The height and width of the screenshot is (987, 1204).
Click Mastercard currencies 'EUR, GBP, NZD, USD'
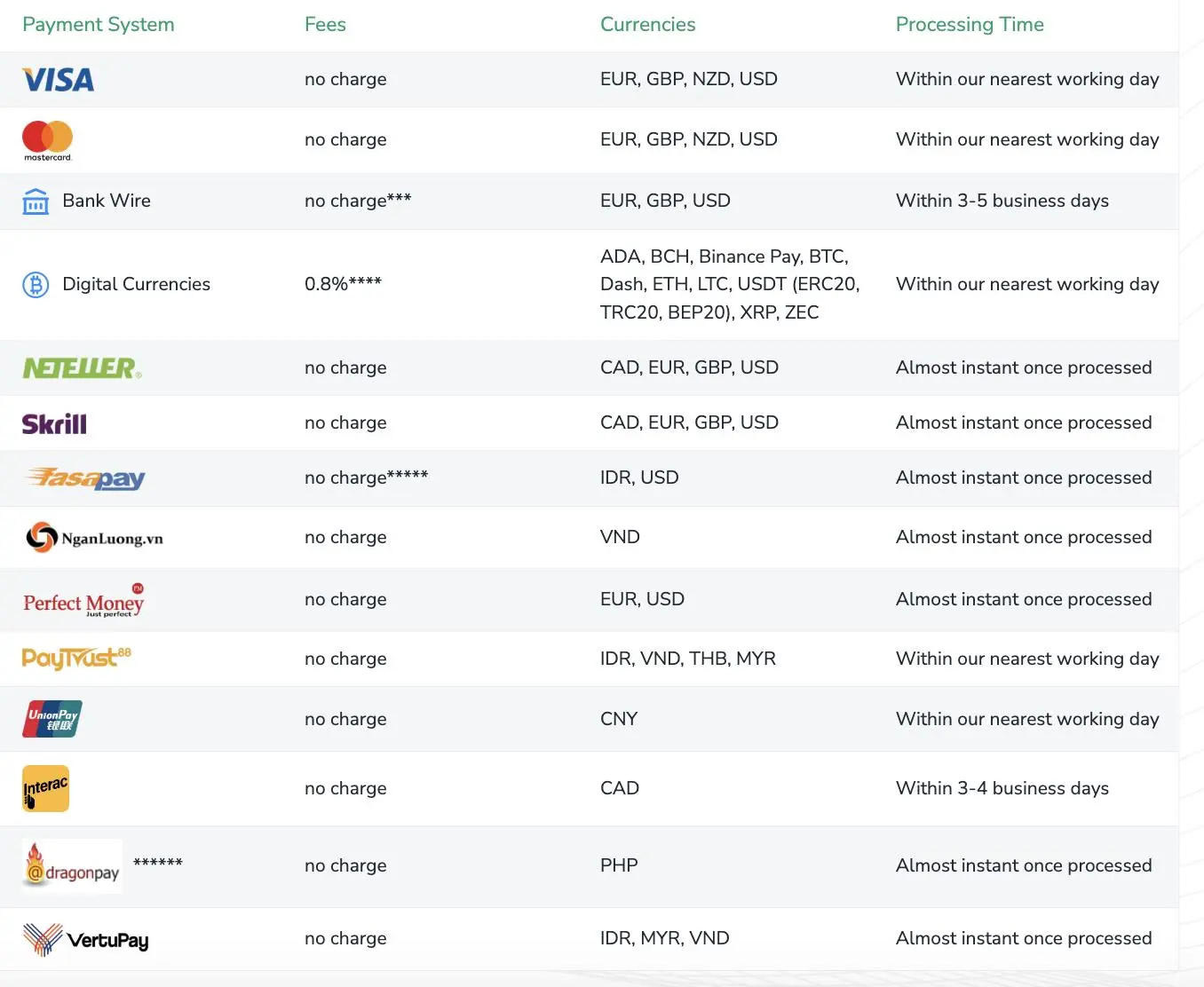tap(689, 139)
